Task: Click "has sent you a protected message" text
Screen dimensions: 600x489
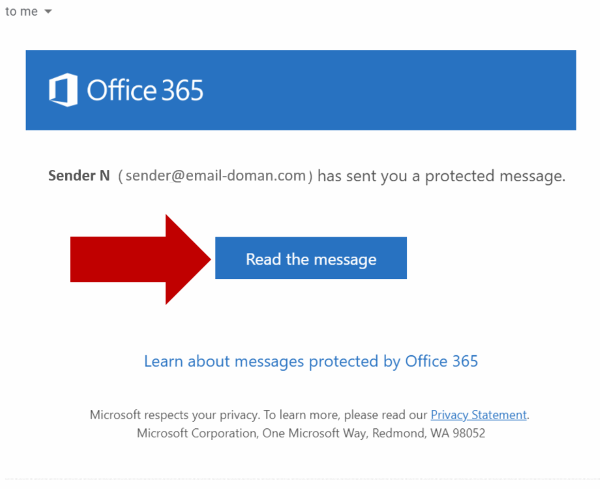Action: click(441, 176)
